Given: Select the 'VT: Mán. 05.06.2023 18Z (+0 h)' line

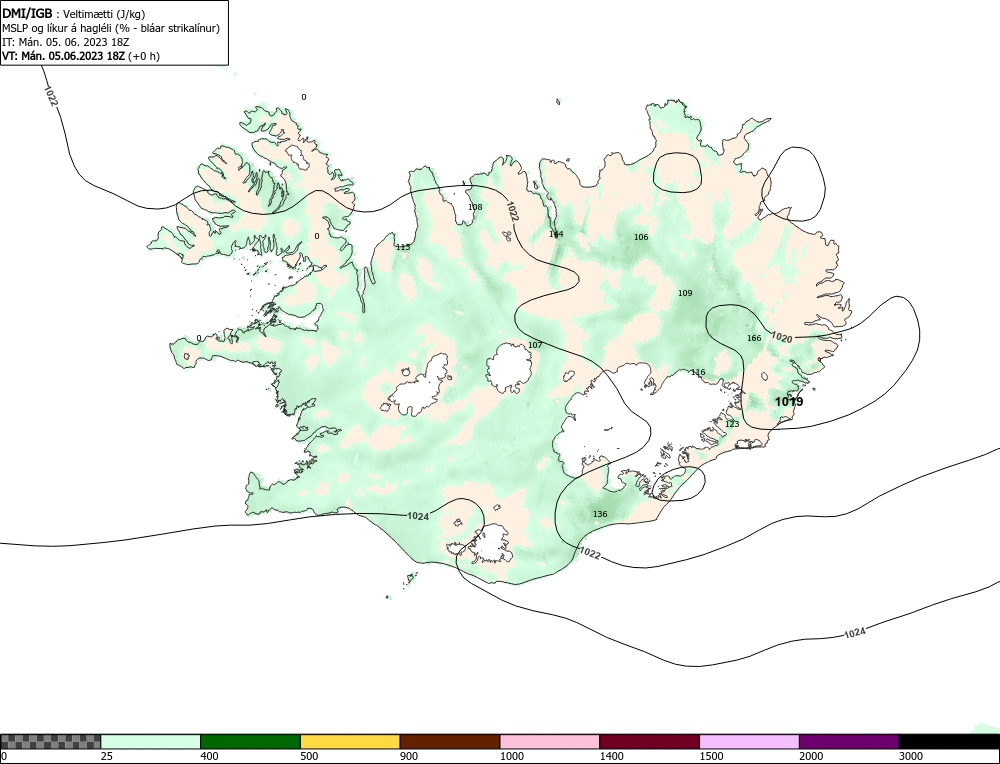Looking at the screenshot, I should [81, 56].
